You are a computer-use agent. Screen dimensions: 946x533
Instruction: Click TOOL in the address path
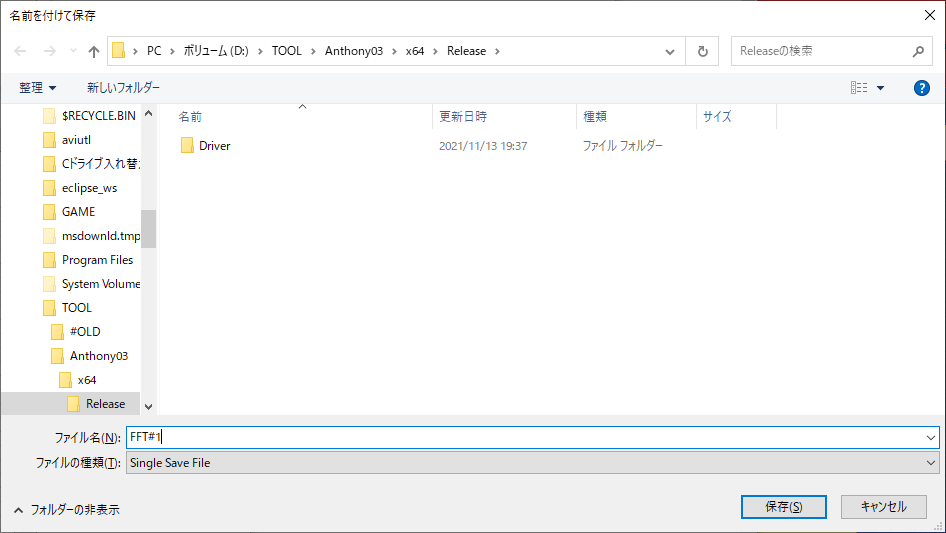coord(287,51)
